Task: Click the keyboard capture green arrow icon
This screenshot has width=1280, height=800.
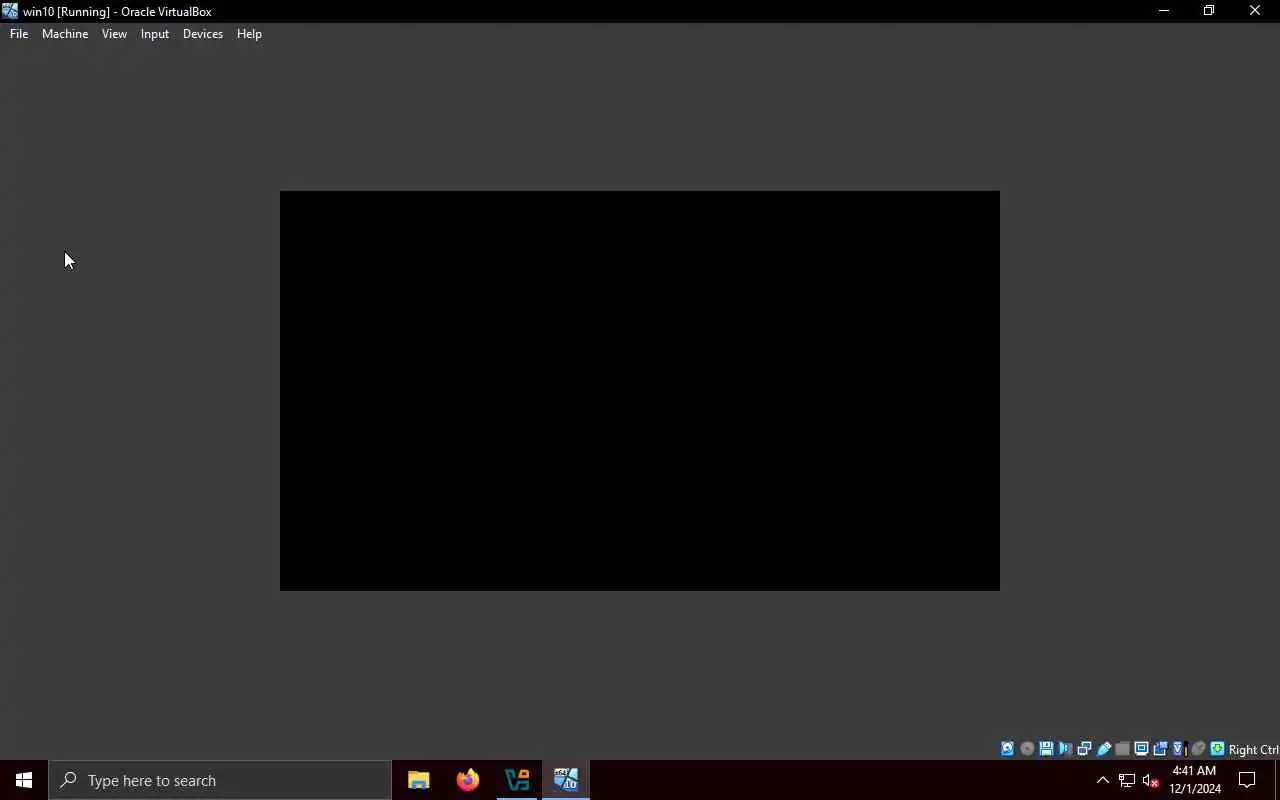Action: pos(1217,749)
